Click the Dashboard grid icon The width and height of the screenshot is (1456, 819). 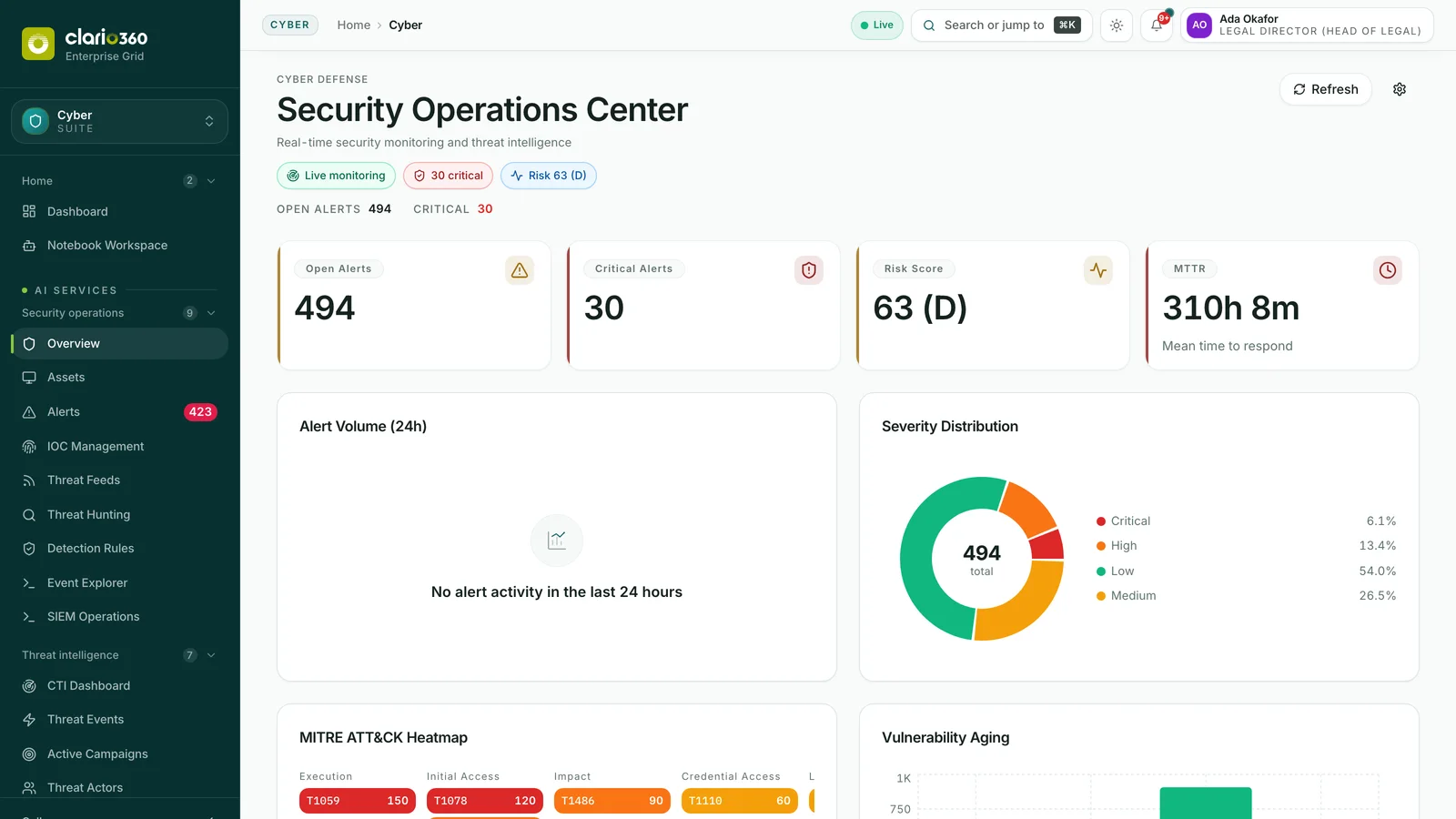pyautogui.click(x=29, y=211)
